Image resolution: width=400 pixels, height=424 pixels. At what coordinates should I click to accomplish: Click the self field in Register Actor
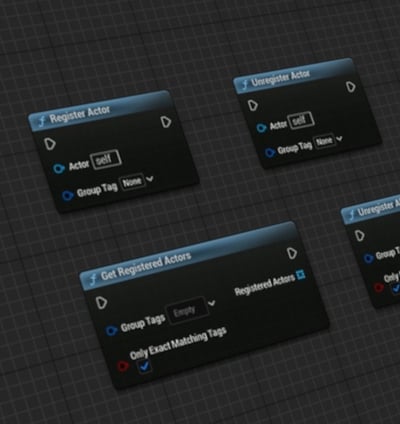(107, 160)
